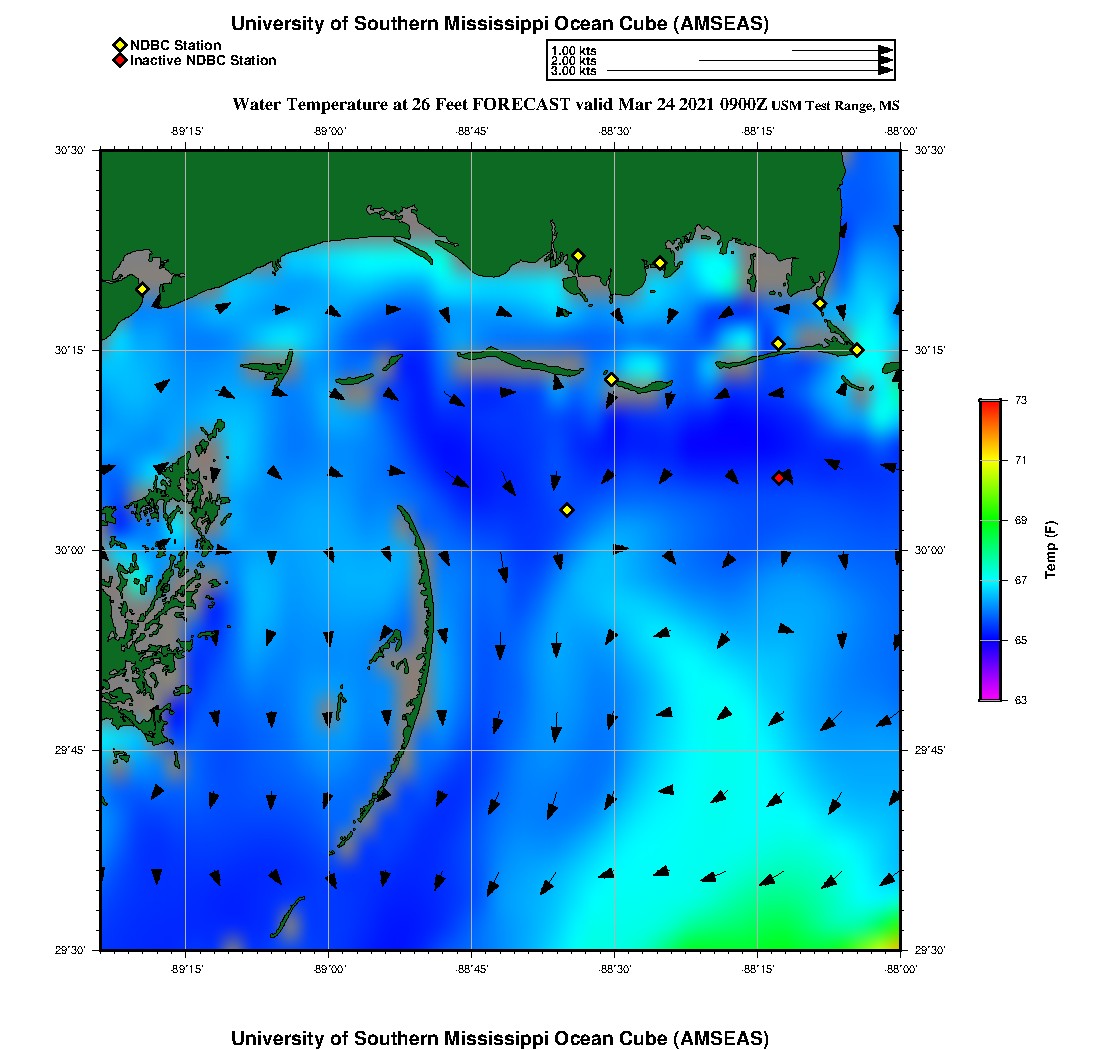Click the red top end of the temperature colorbar
This screenshot has width=1100, height=1050.
tap(989, 404)
